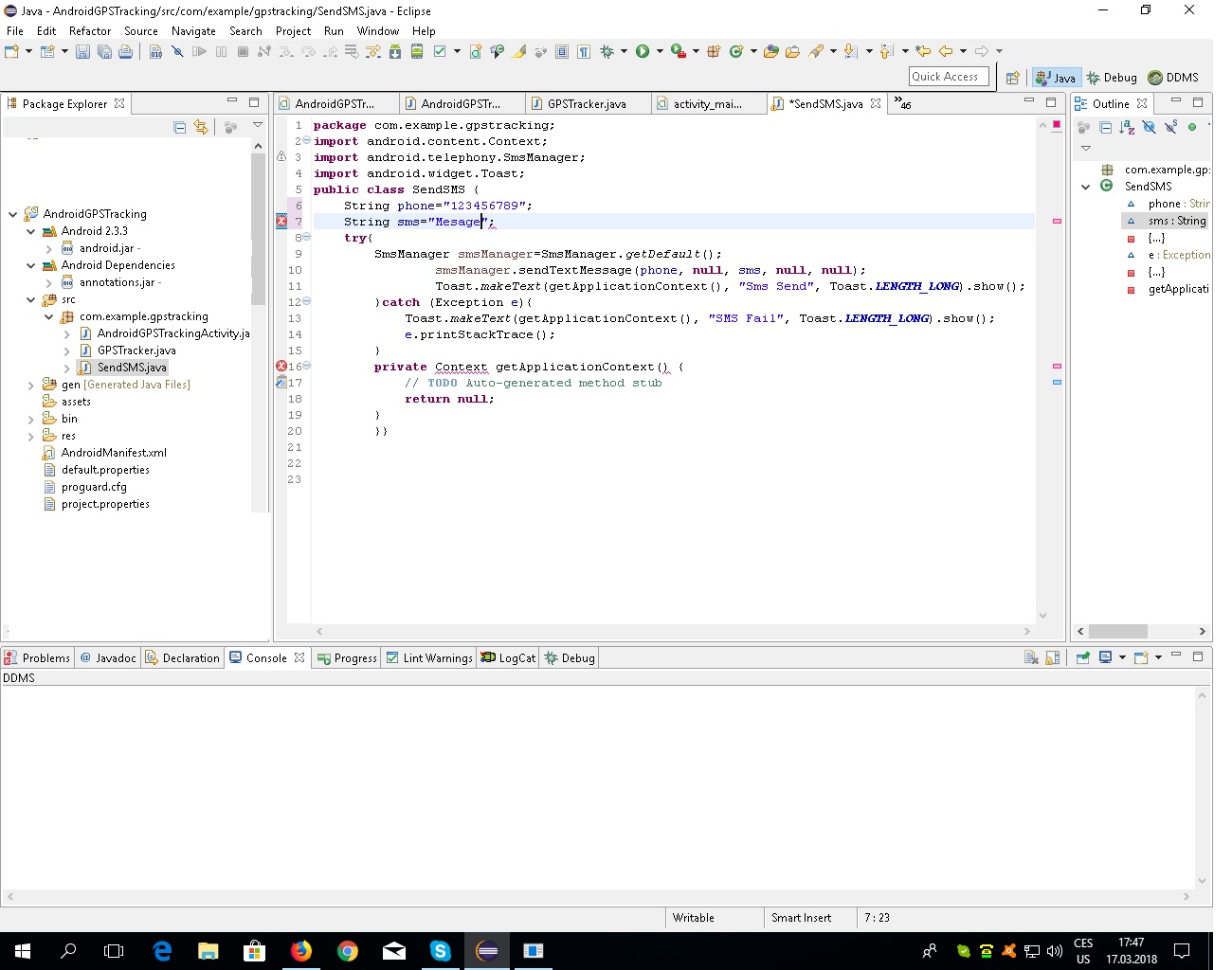Switch to the DDMS perspective
1232x970 pixels.
click(1173, 78)
